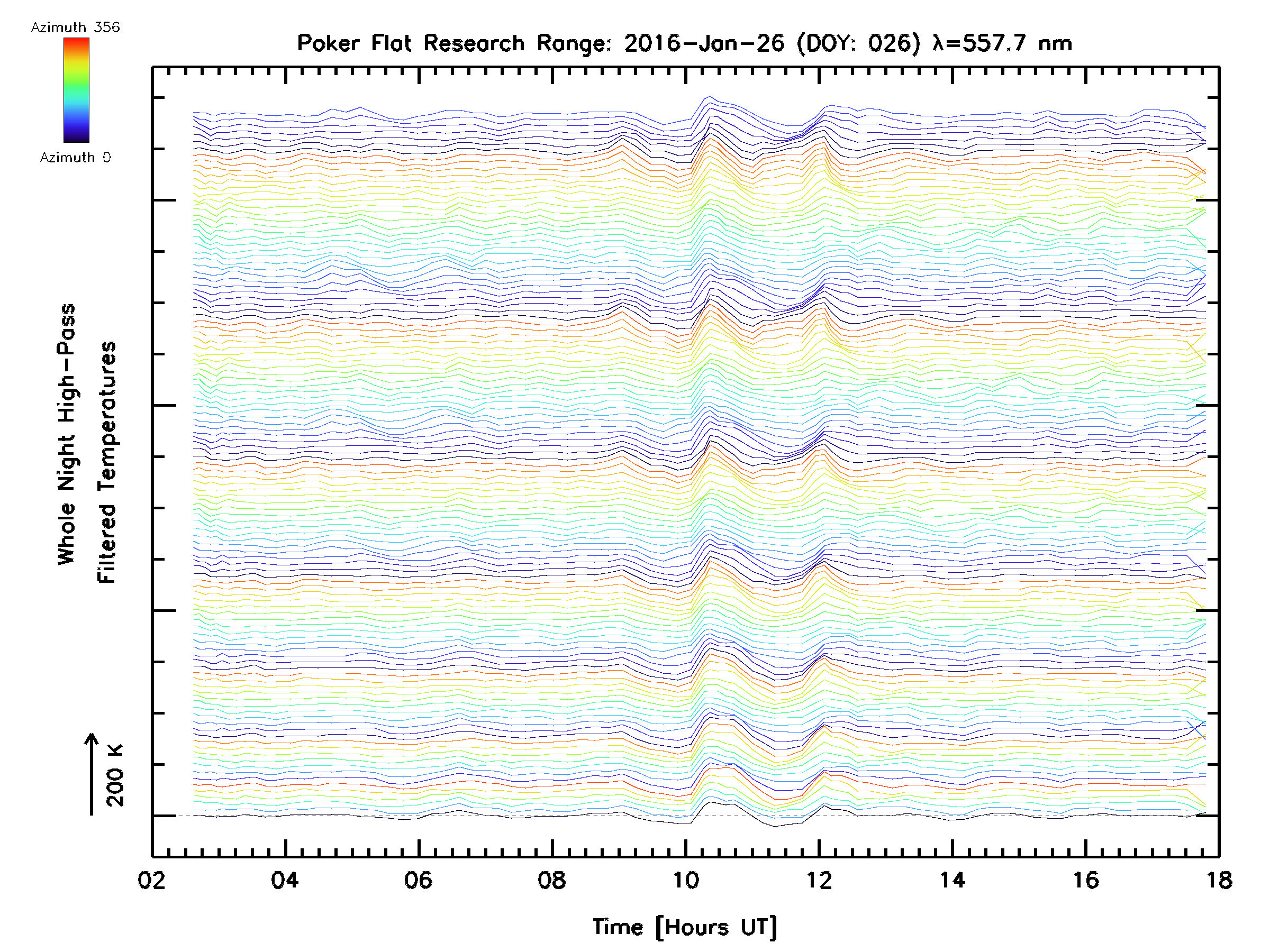Click the 'Azimuth 356' legend label
1270x952 pixels.
(x=75, y=28)
